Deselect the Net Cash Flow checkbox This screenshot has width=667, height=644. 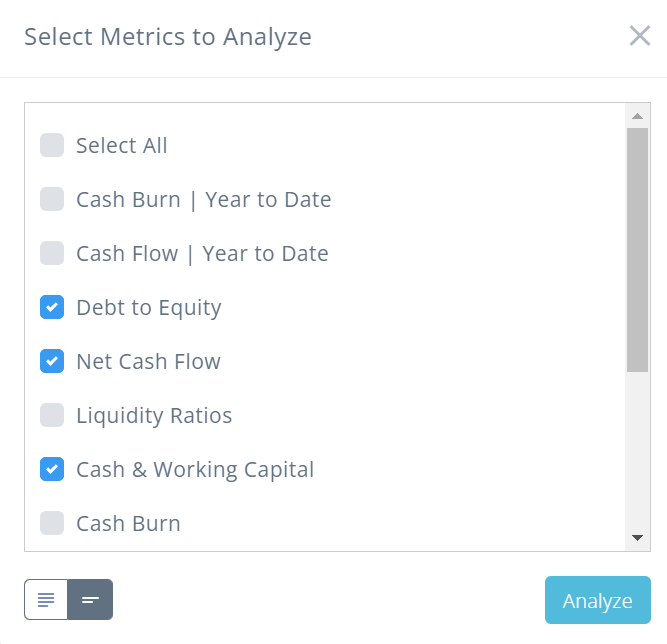[x=52, y=362]
